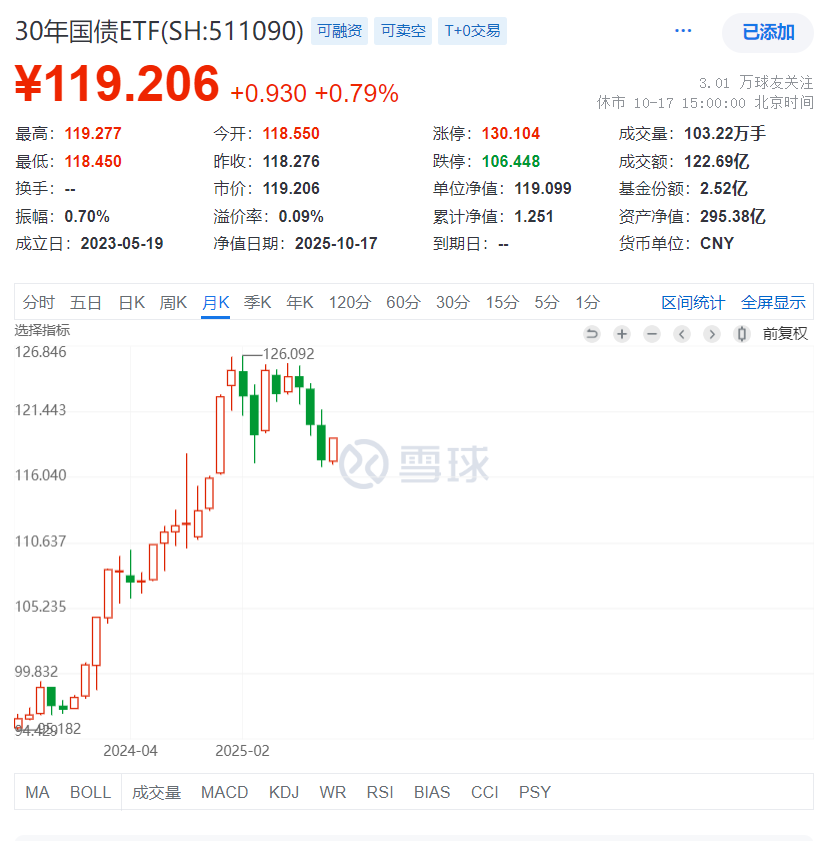The height and width of the screenshot is (841, 838).
Task: Click 成交额 value 122.69亿
Action: pos(717,161)
